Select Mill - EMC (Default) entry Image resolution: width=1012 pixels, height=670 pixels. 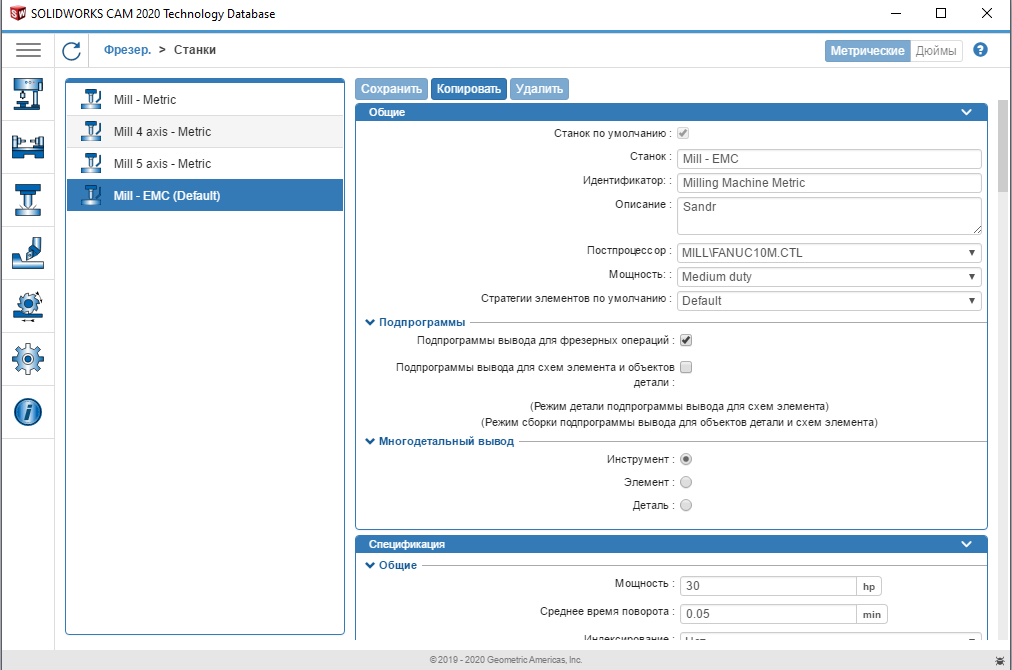pos(205,195)
